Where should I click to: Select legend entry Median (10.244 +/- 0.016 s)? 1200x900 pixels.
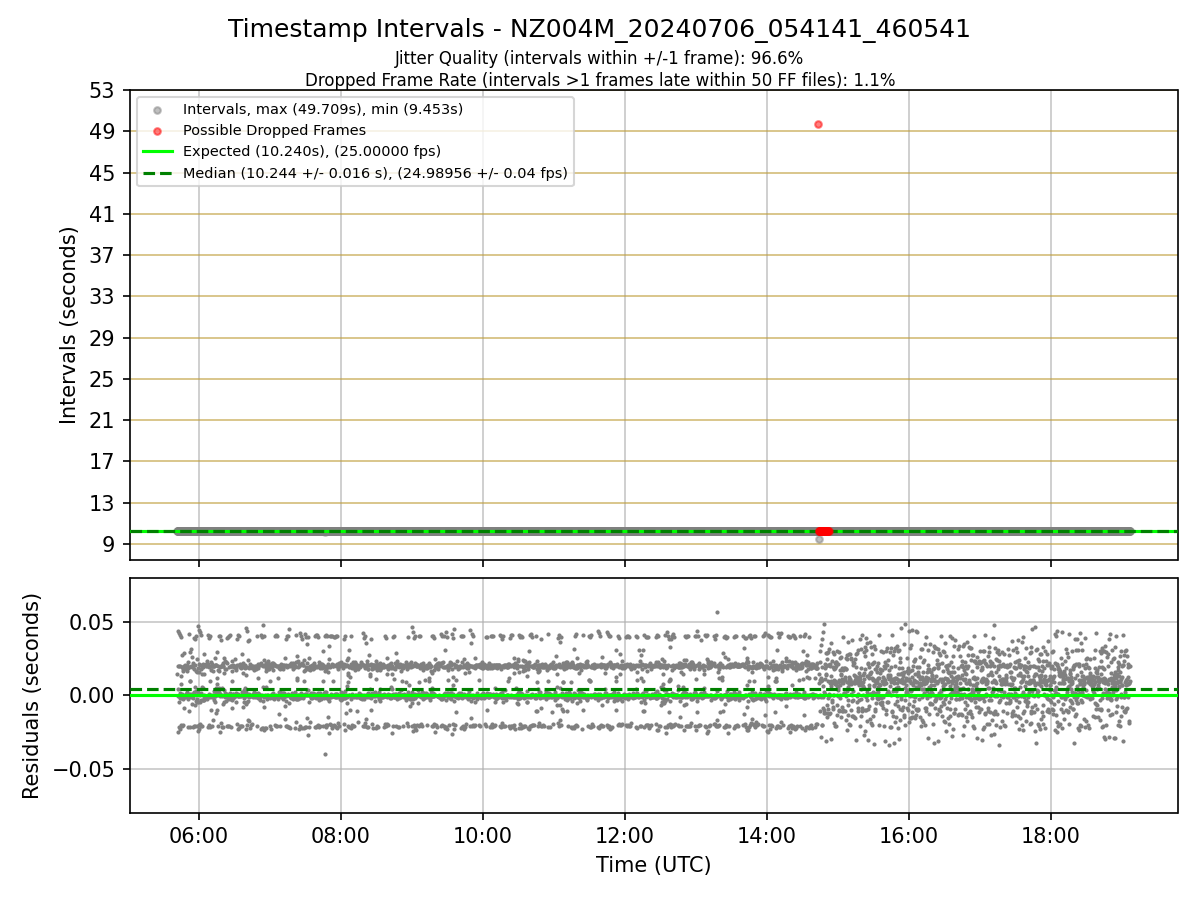[x=356, y=173]
